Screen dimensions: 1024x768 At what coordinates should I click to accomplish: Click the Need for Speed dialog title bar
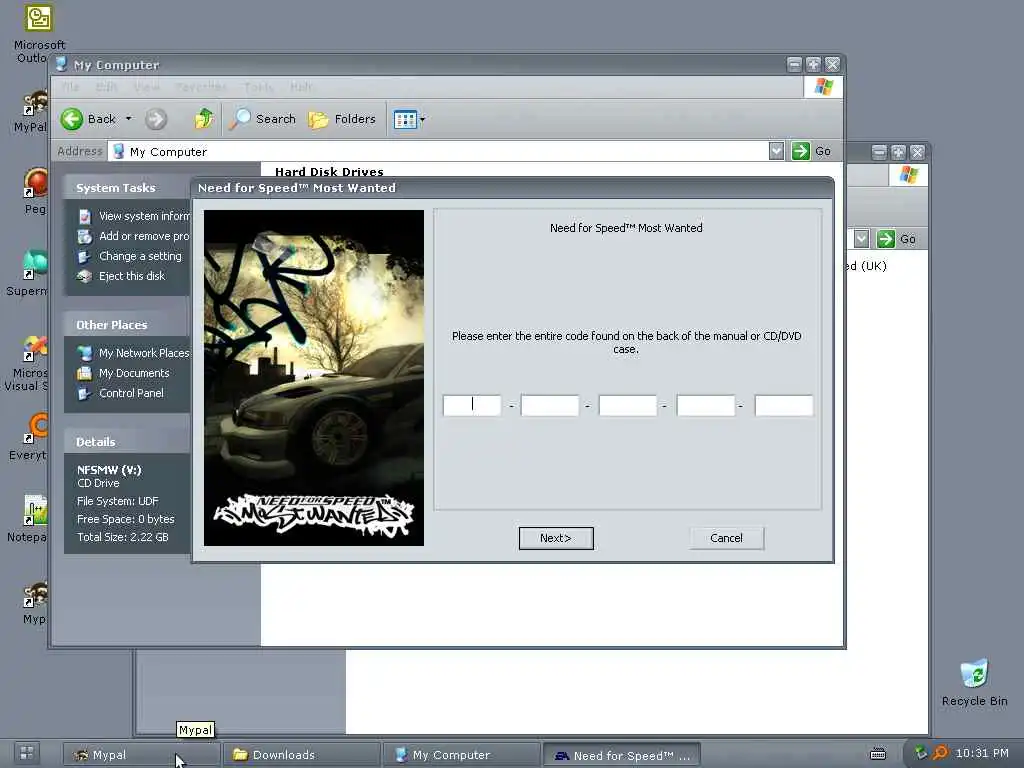tap(512, 188)
